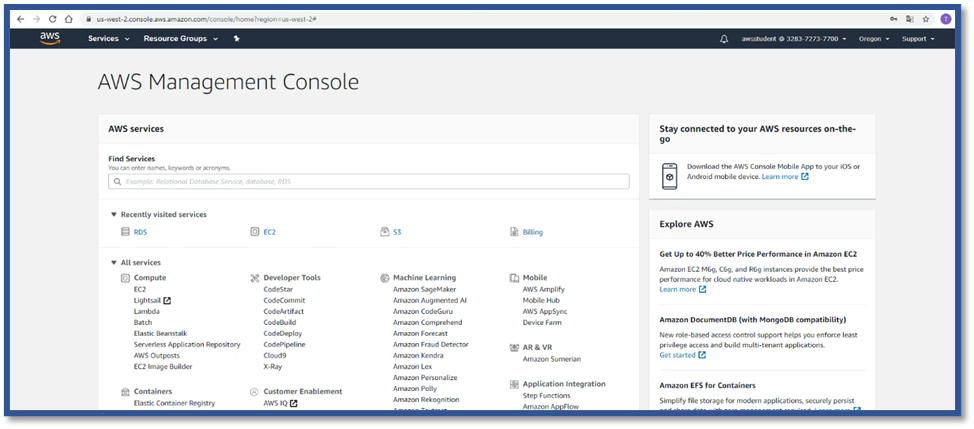Collapse the Recently visited services section
This screenshot has width=974, height=429.
114,215
